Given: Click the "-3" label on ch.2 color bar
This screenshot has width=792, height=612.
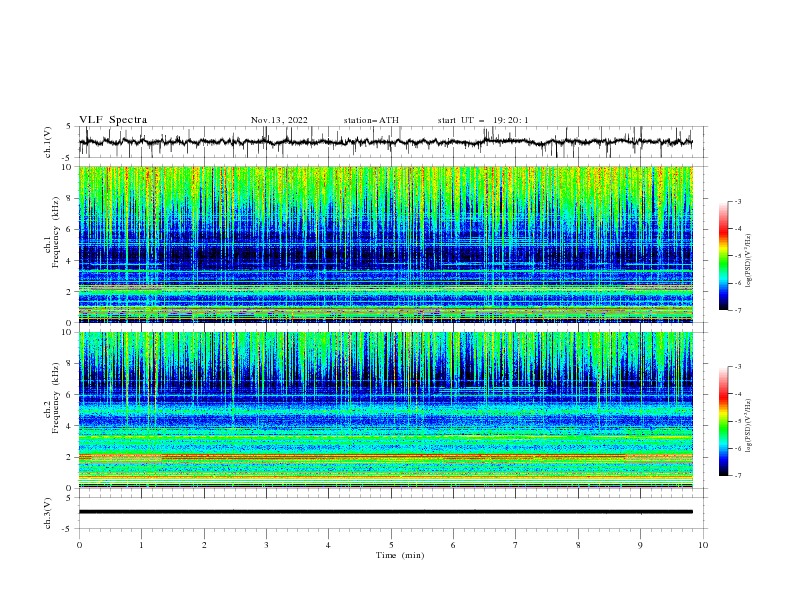Looking at the screenshot, I should [x=738, y=367].
